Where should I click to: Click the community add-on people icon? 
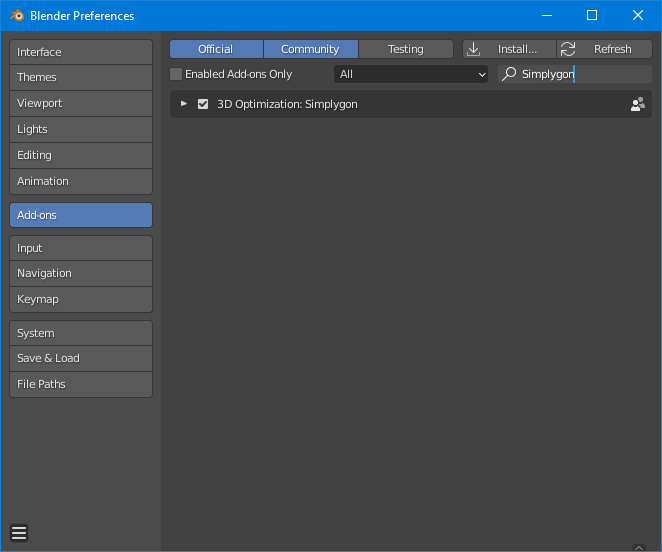(638, 104)
